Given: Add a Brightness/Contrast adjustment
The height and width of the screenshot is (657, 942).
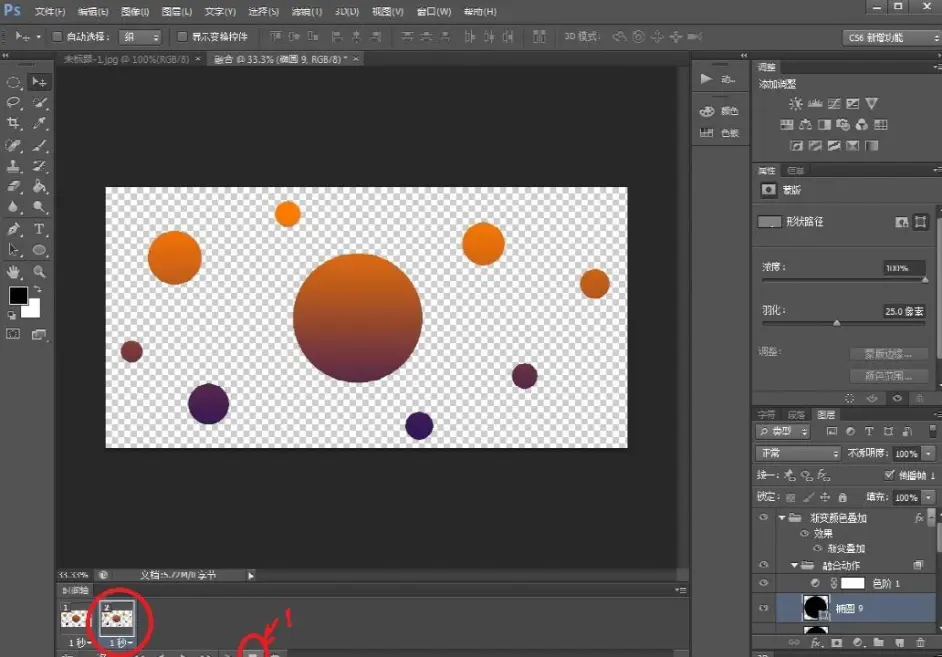Looking at the screenshot, I should click(795, 103).
